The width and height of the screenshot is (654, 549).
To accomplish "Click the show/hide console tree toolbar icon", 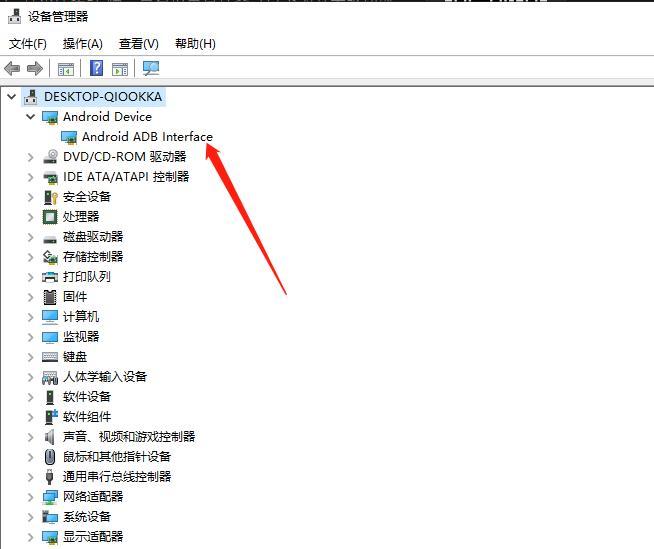I will pyautogui.click(x=66, y=69).
